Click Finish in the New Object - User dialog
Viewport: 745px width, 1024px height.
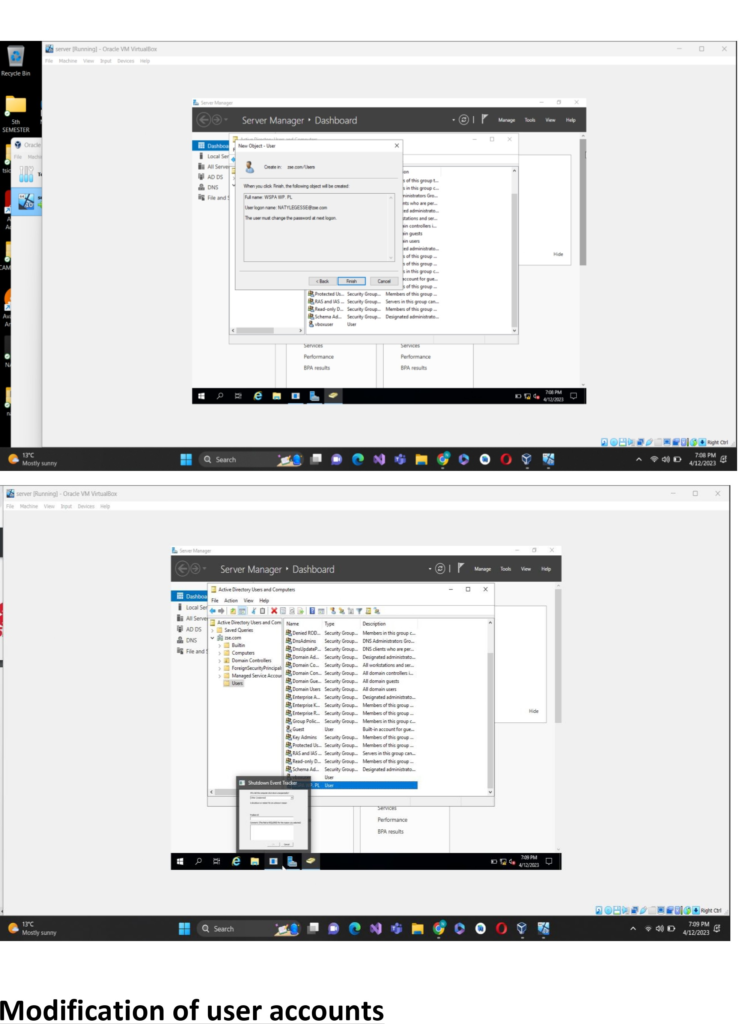[x=351, y=281]
